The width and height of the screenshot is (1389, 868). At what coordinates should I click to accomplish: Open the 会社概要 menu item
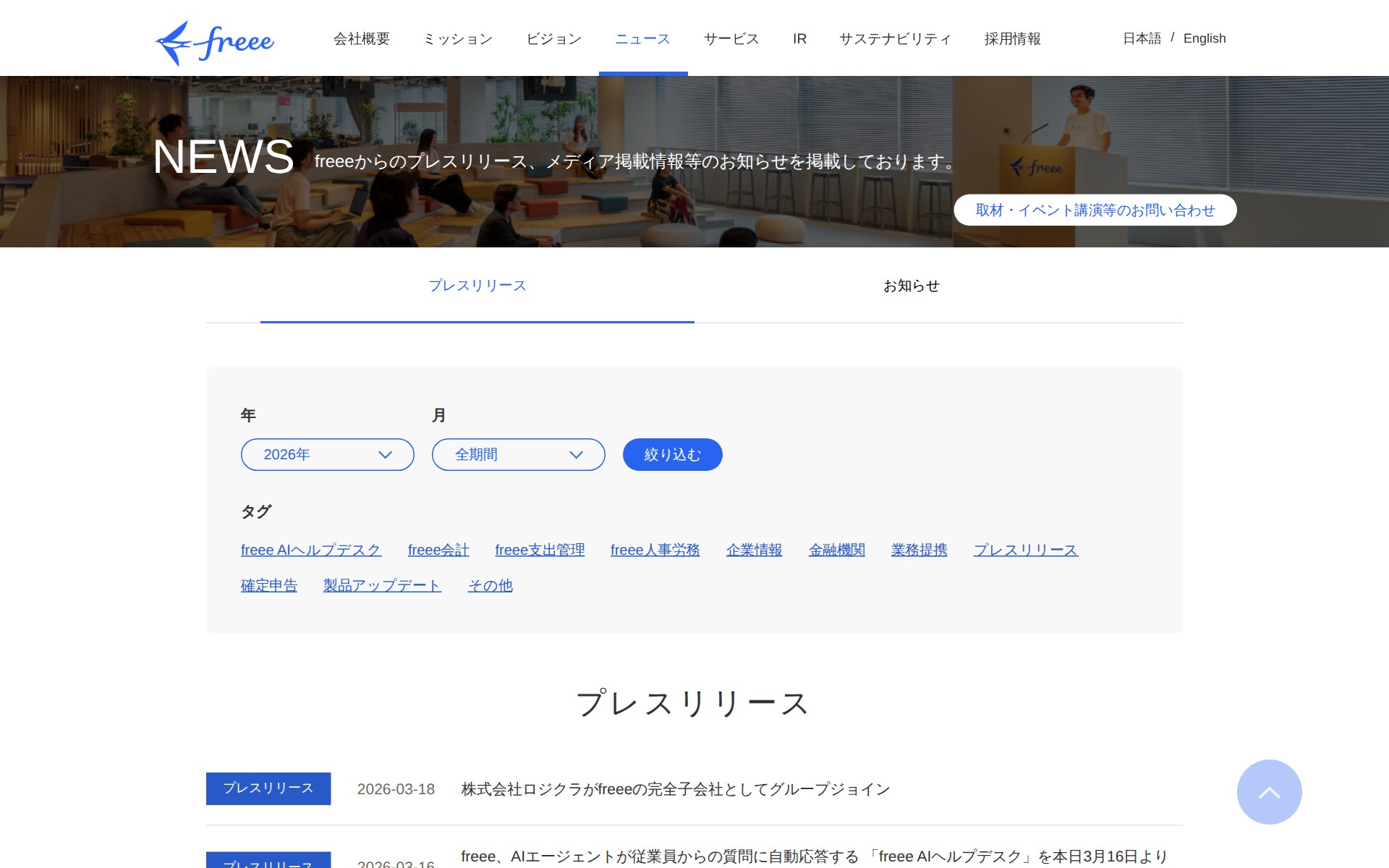click(x=360, y=39)
